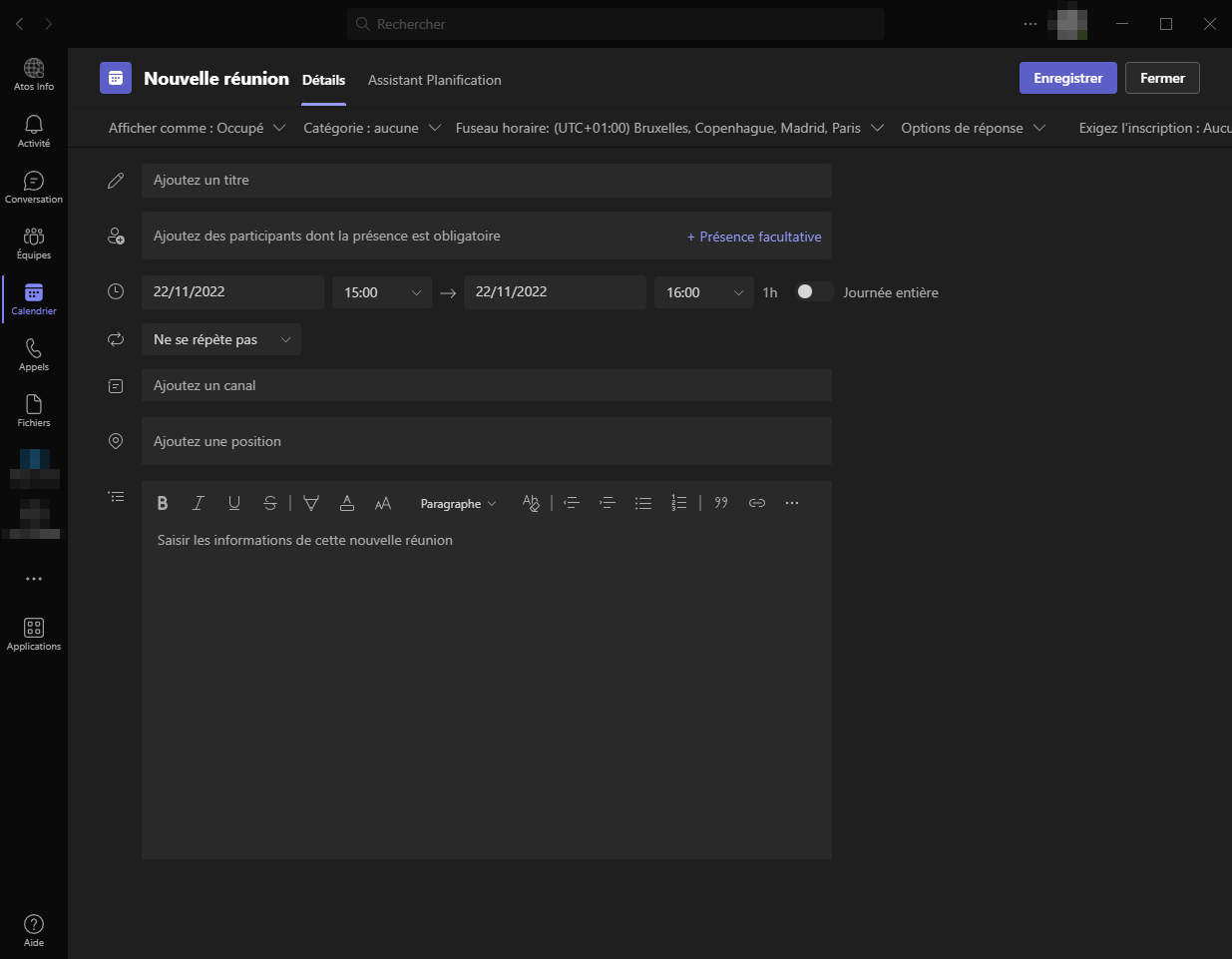
Task: Open the text highlight color tool
Action: (x=311, y=503)
